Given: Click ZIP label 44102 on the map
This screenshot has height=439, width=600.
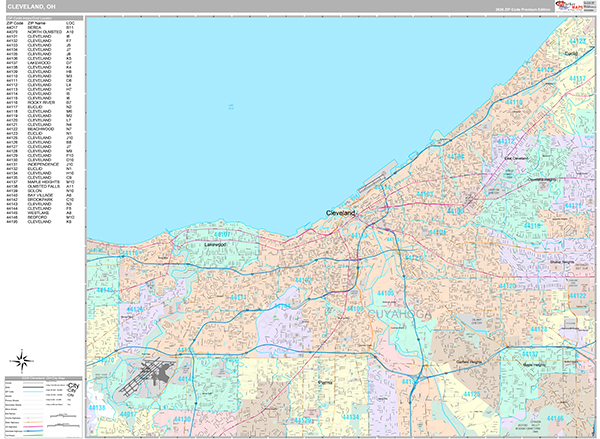Looking at the screenshot, I should pyautogui.click(x=303, y=281).
